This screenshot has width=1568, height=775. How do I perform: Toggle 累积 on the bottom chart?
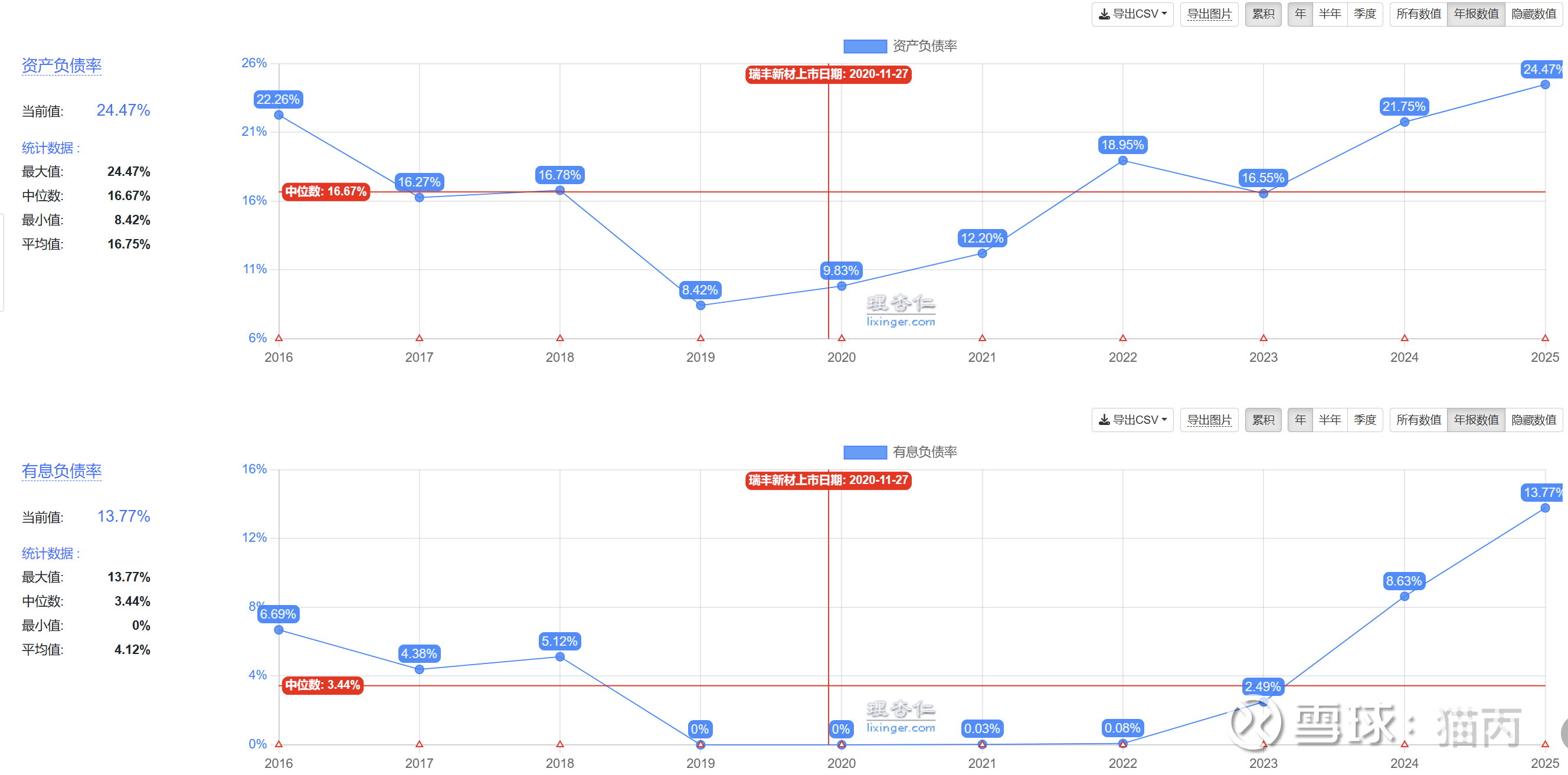(x=1263, y=420)
